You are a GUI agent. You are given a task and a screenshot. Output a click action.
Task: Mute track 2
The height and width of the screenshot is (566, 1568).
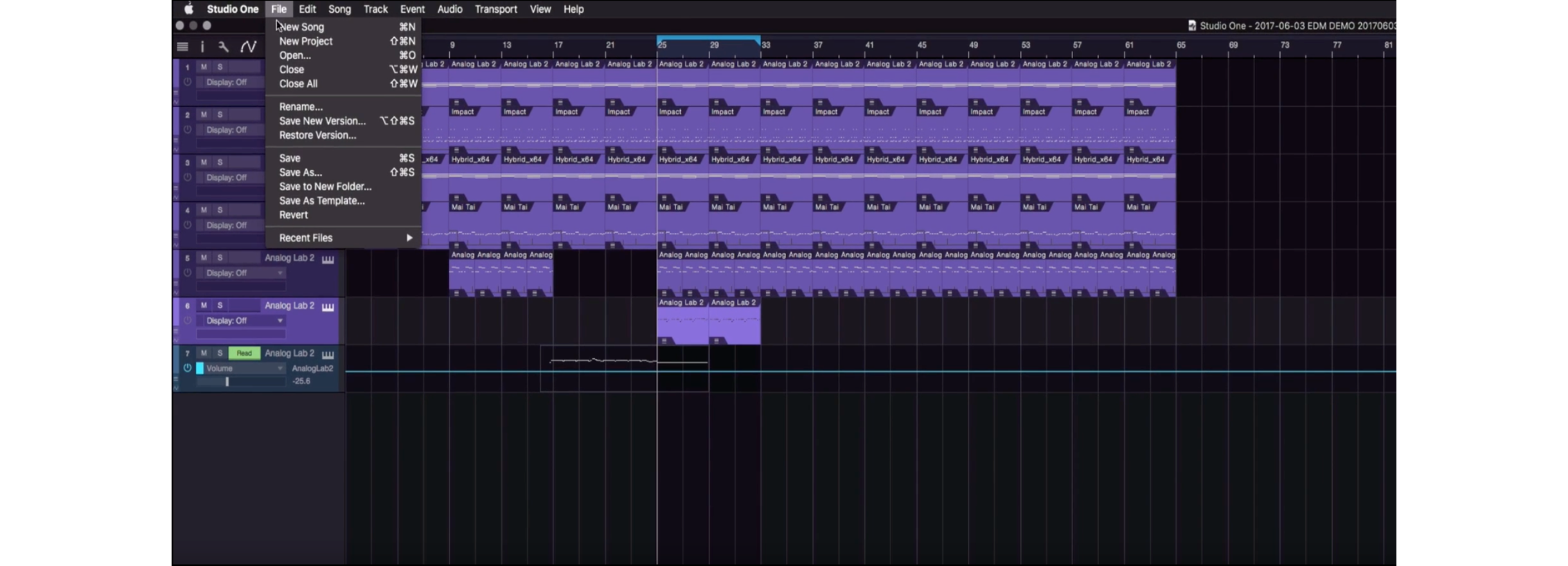coord(204,114)
